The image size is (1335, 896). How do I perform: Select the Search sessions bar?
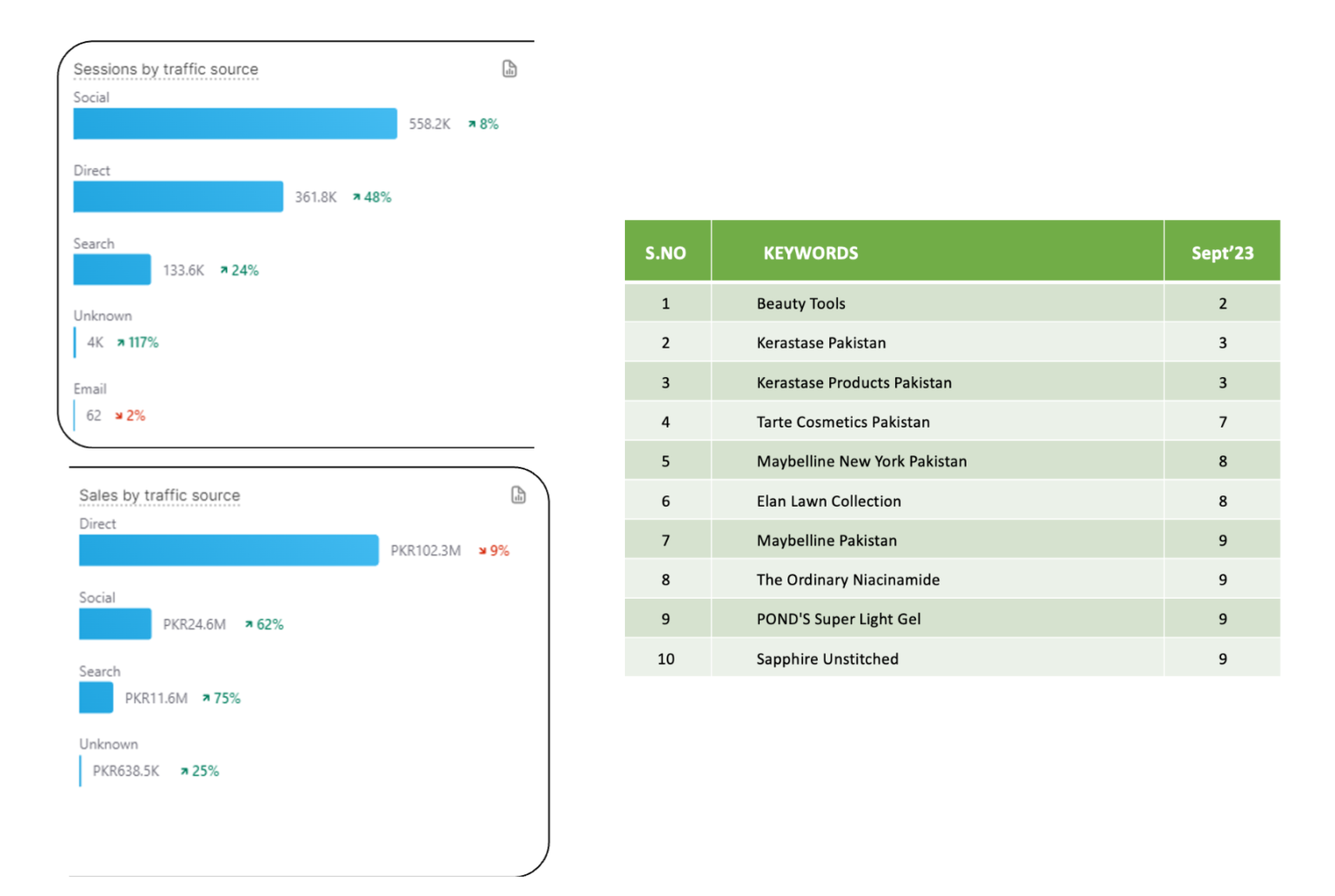112,269
